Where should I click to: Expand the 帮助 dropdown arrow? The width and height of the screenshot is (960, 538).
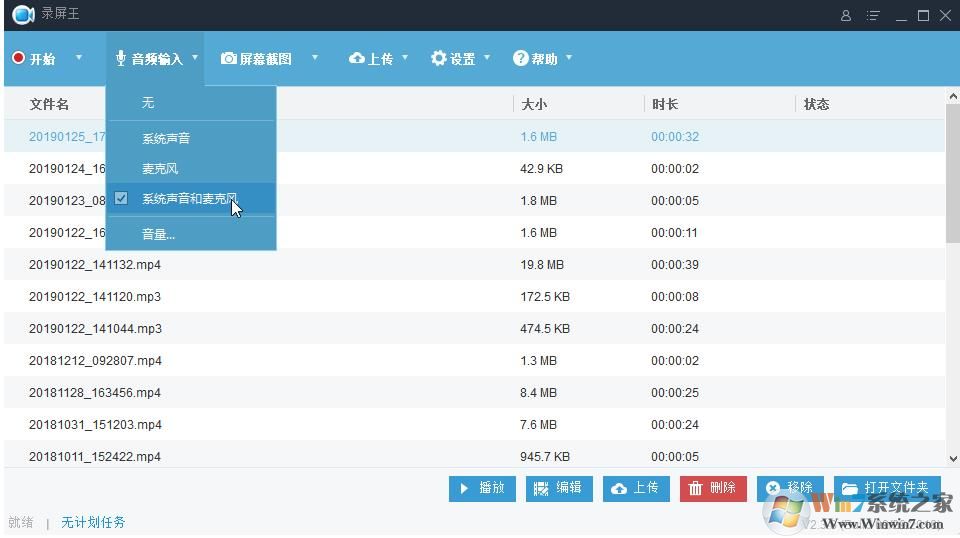(569, 58)
